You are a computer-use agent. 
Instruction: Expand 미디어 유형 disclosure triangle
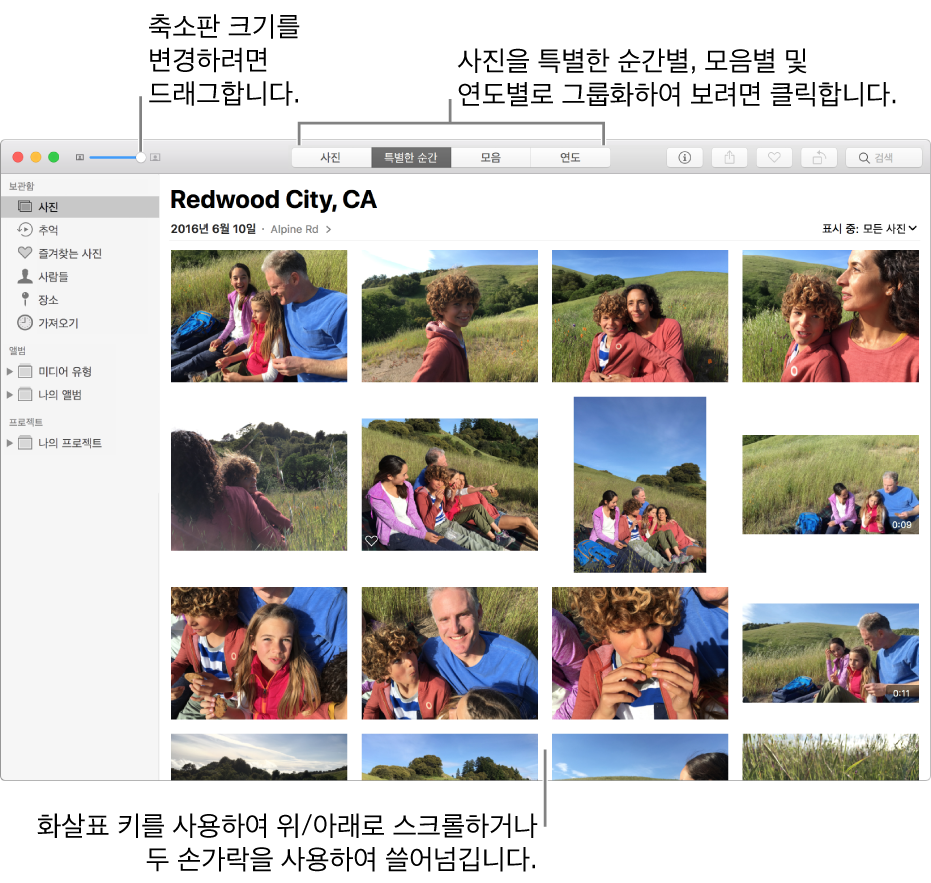click(10, 371)
